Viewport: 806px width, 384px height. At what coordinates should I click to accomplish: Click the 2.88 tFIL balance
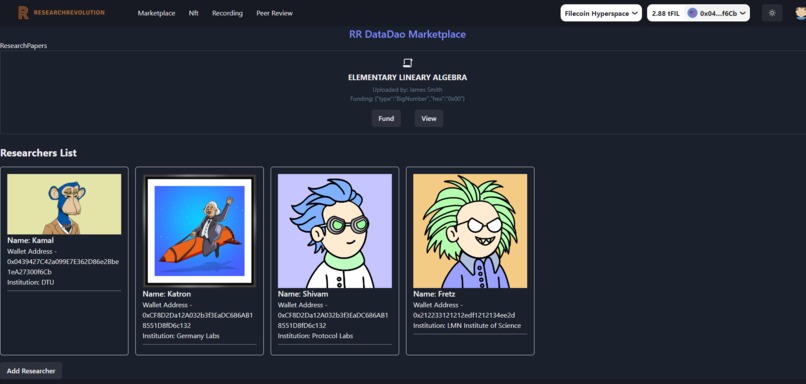click(666, 13)
